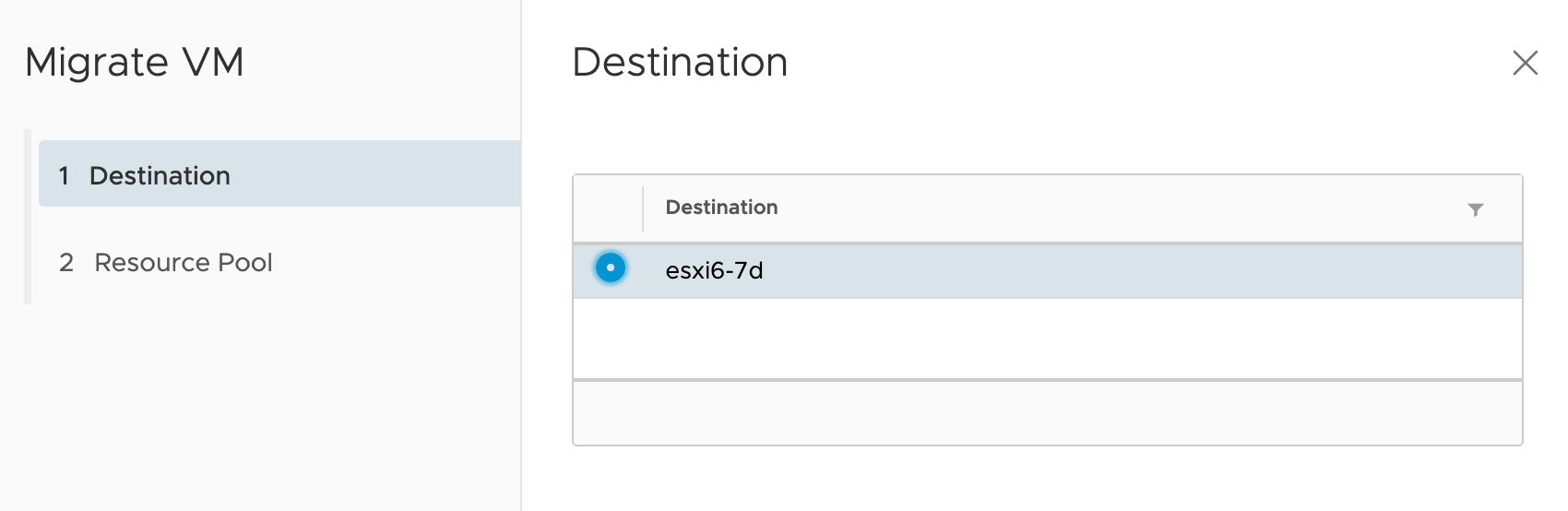Open the Destination column filter
The width and height of the screenshot is (1568, 511).
point(1475,209)
